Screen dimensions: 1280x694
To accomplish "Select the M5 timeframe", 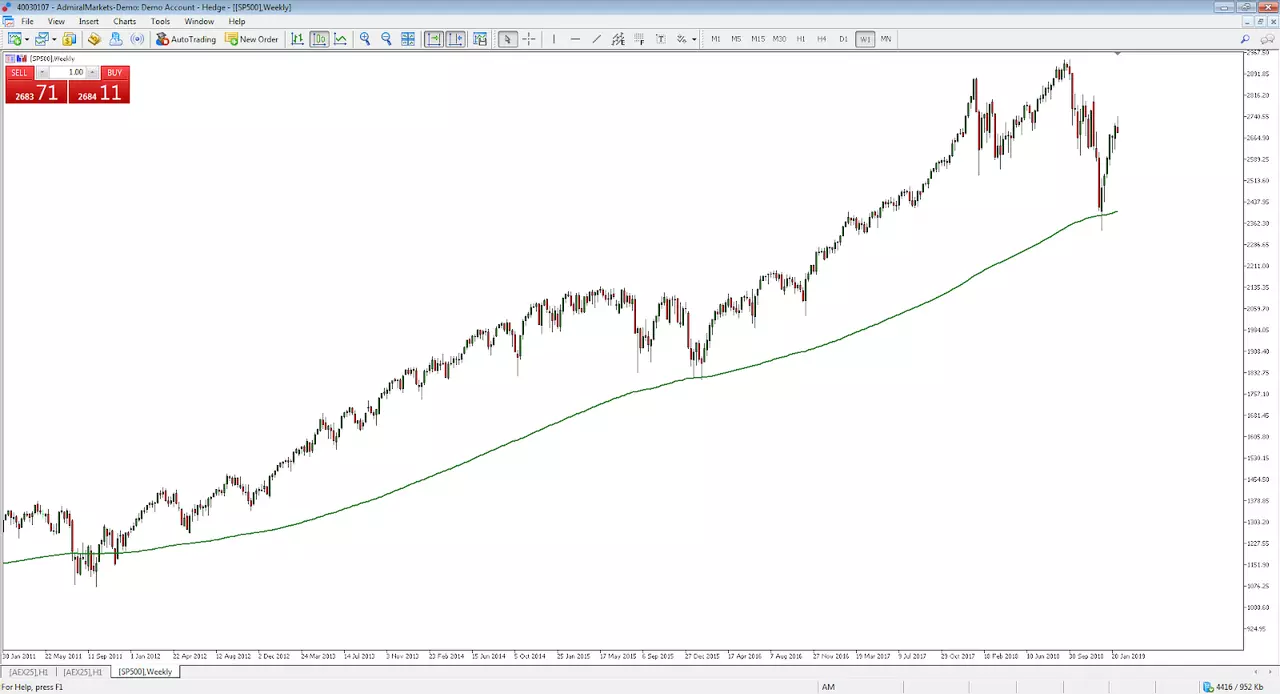I will point(736,39).
